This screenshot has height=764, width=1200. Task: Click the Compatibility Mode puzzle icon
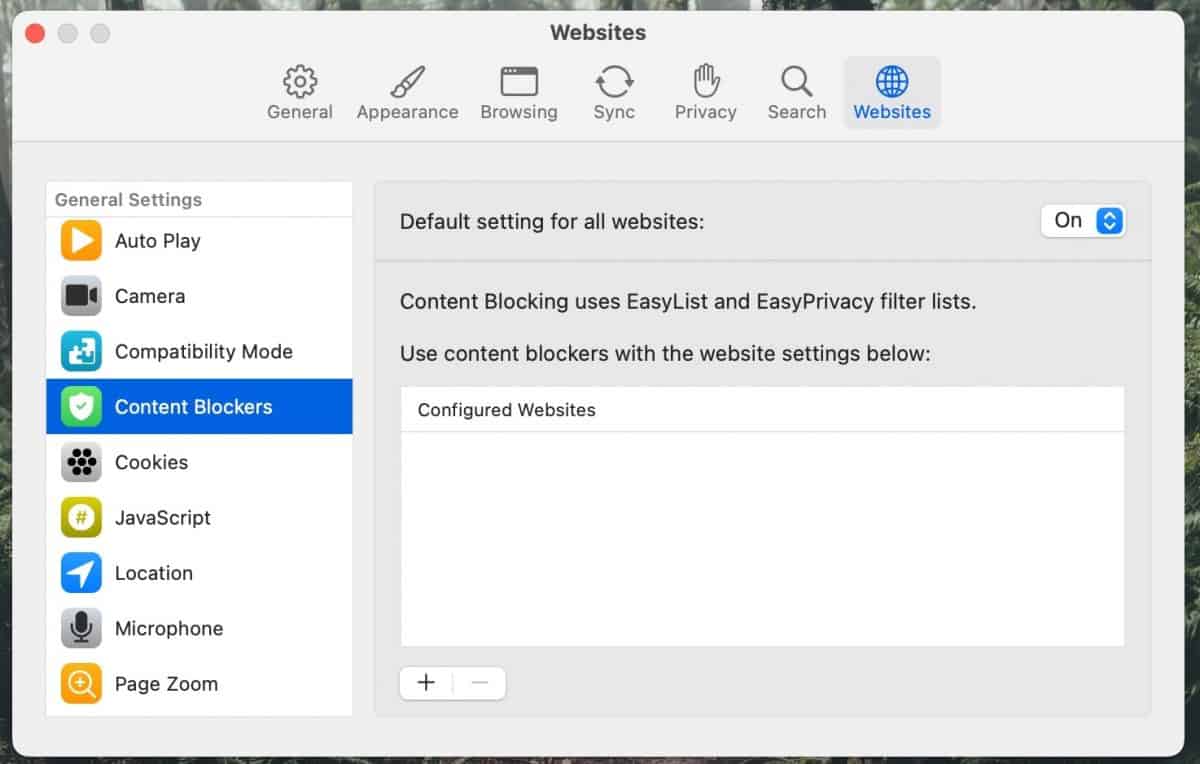[80, 351]
